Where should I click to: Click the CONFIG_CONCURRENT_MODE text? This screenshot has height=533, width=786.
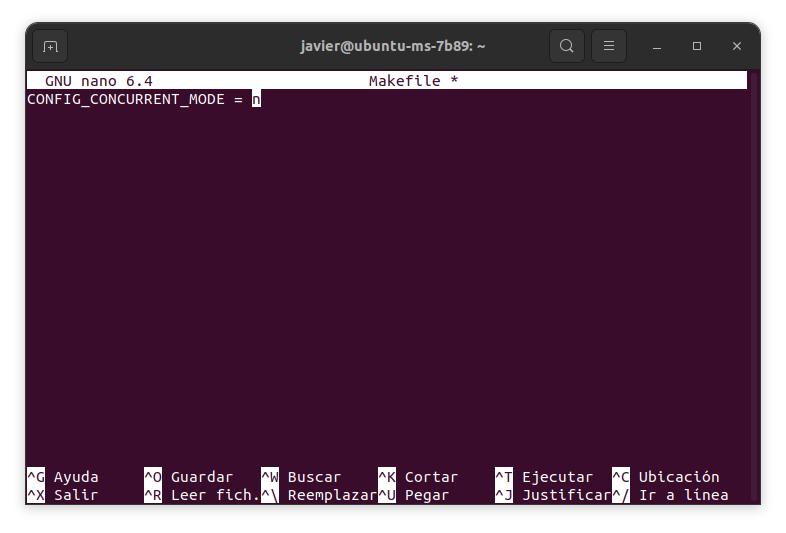[x=126, y=99]
